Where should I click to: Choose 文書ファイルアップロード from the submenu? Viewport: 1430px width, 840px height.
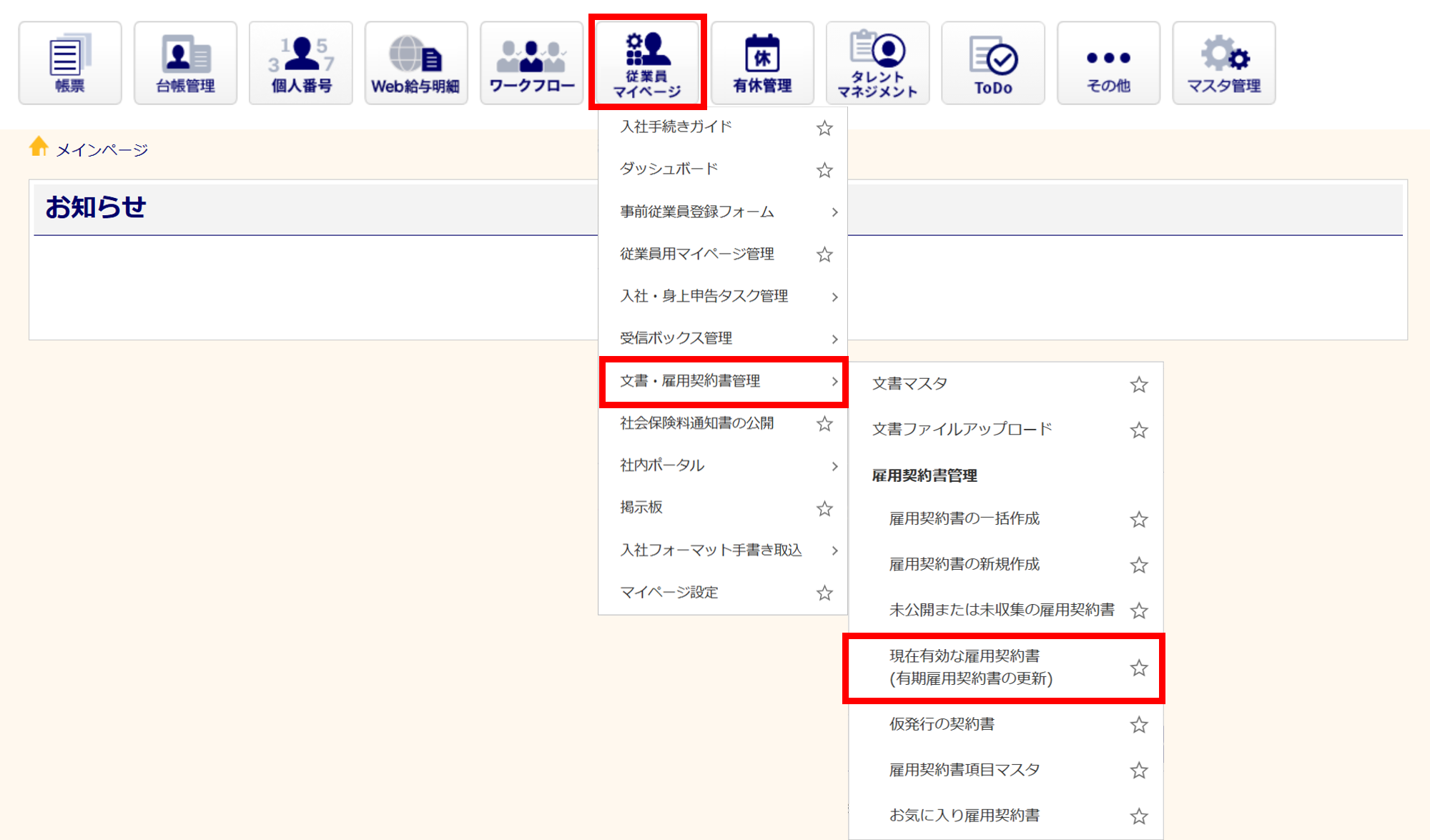click(962, 429)
